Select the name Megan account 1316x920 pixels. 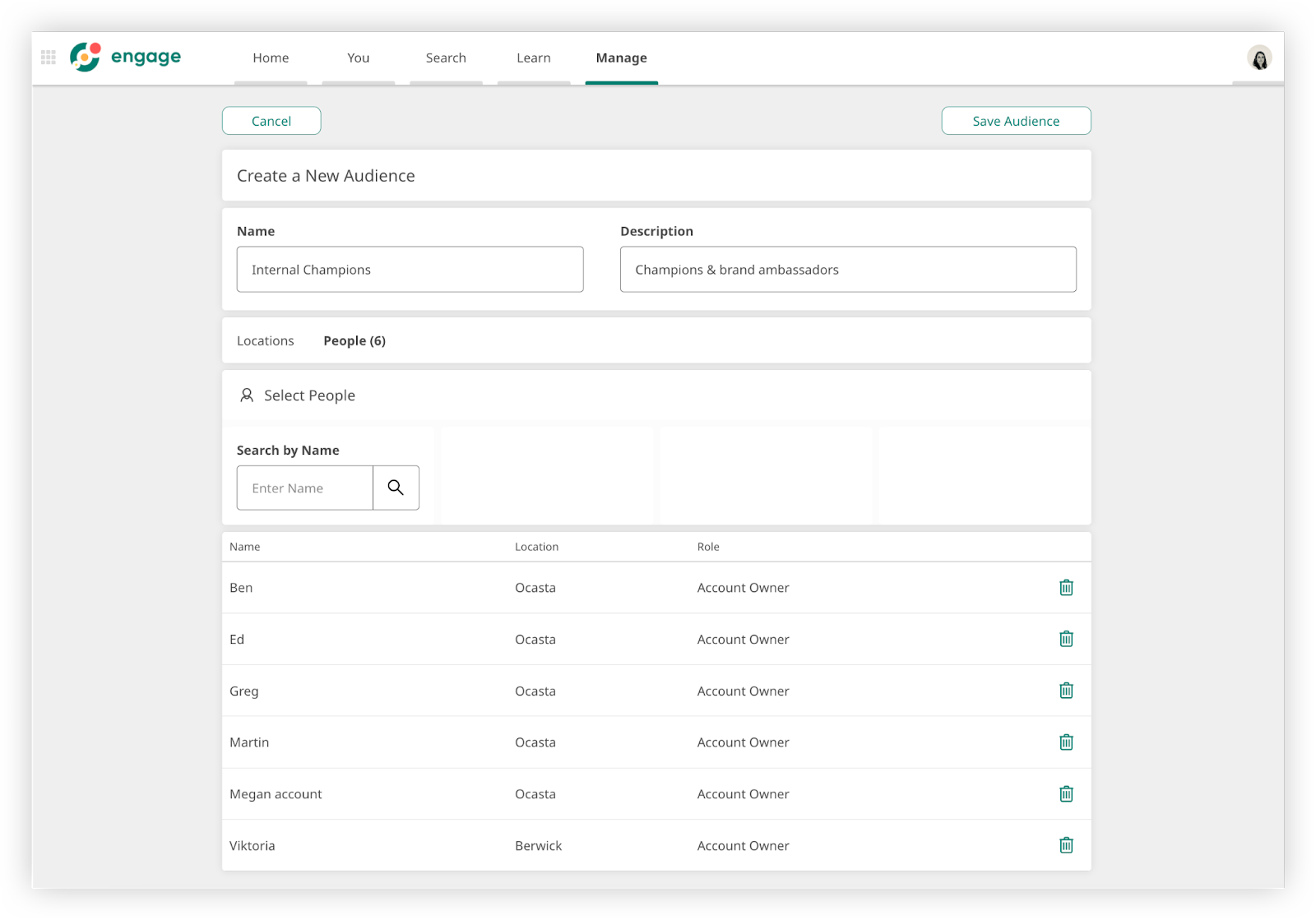coord(276,794)
